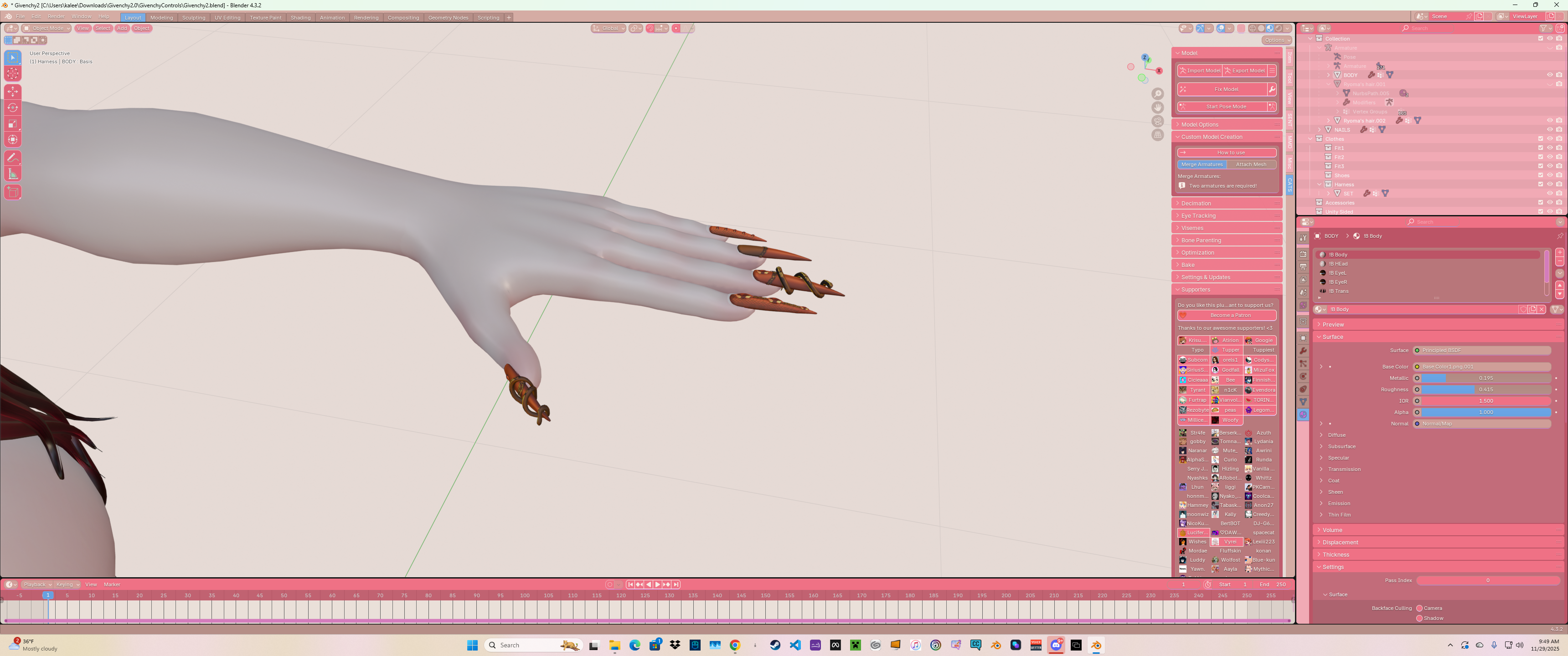1568x656 pixels.
Task: Select the Rotate tool in the toolbar
Action: tap(13, 108)
